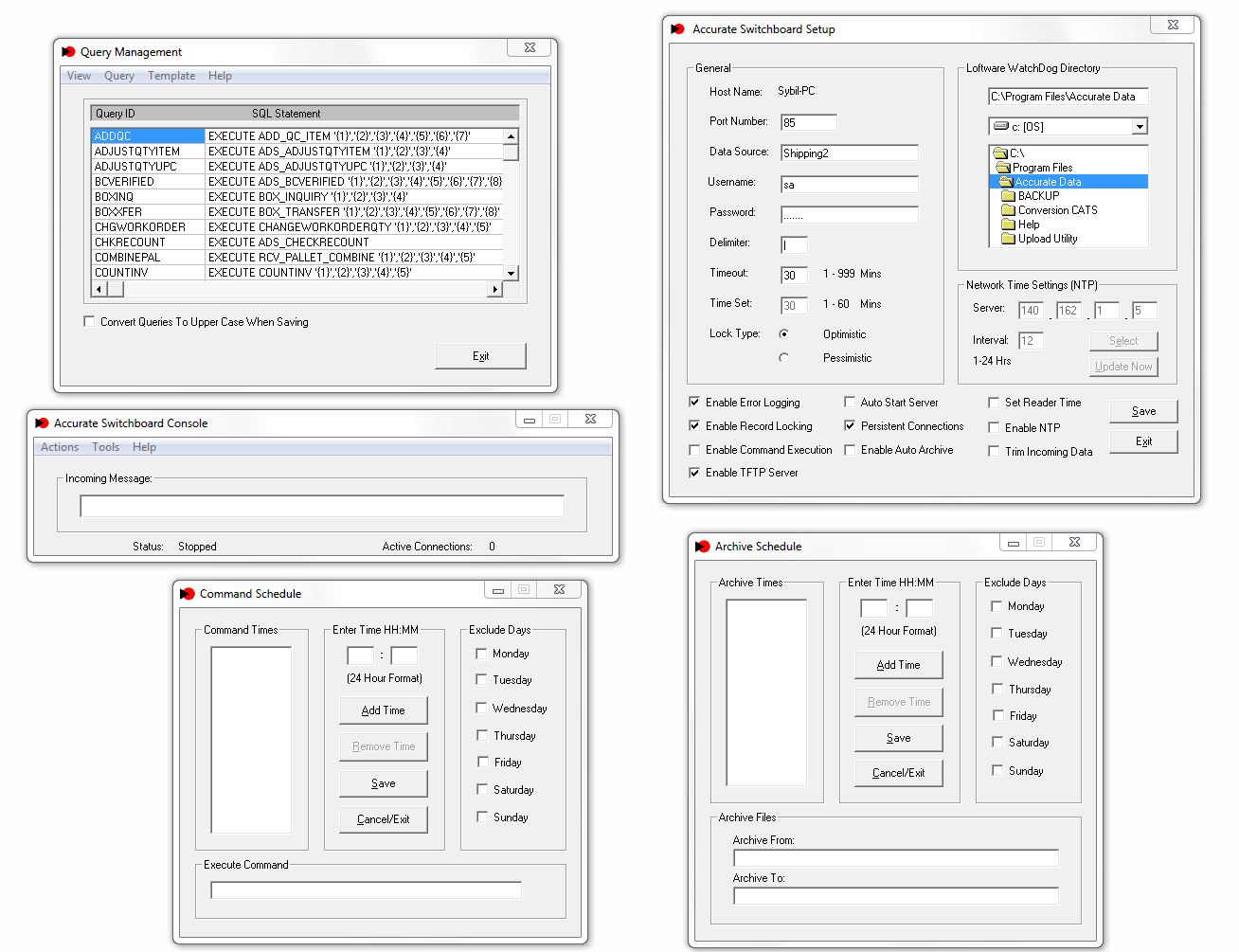Click Cancel/Exit in Archive Schedule
1239x952 pixels.
[898, 773]
